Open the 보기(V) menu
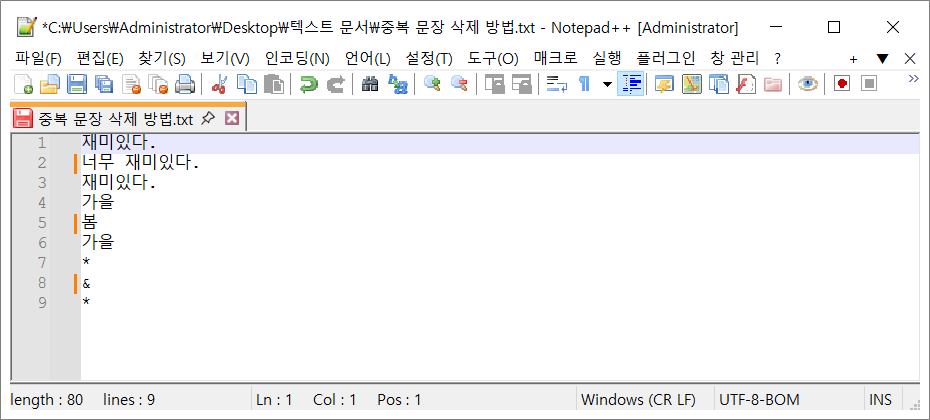The image size is (930, 420). point(225,58)
